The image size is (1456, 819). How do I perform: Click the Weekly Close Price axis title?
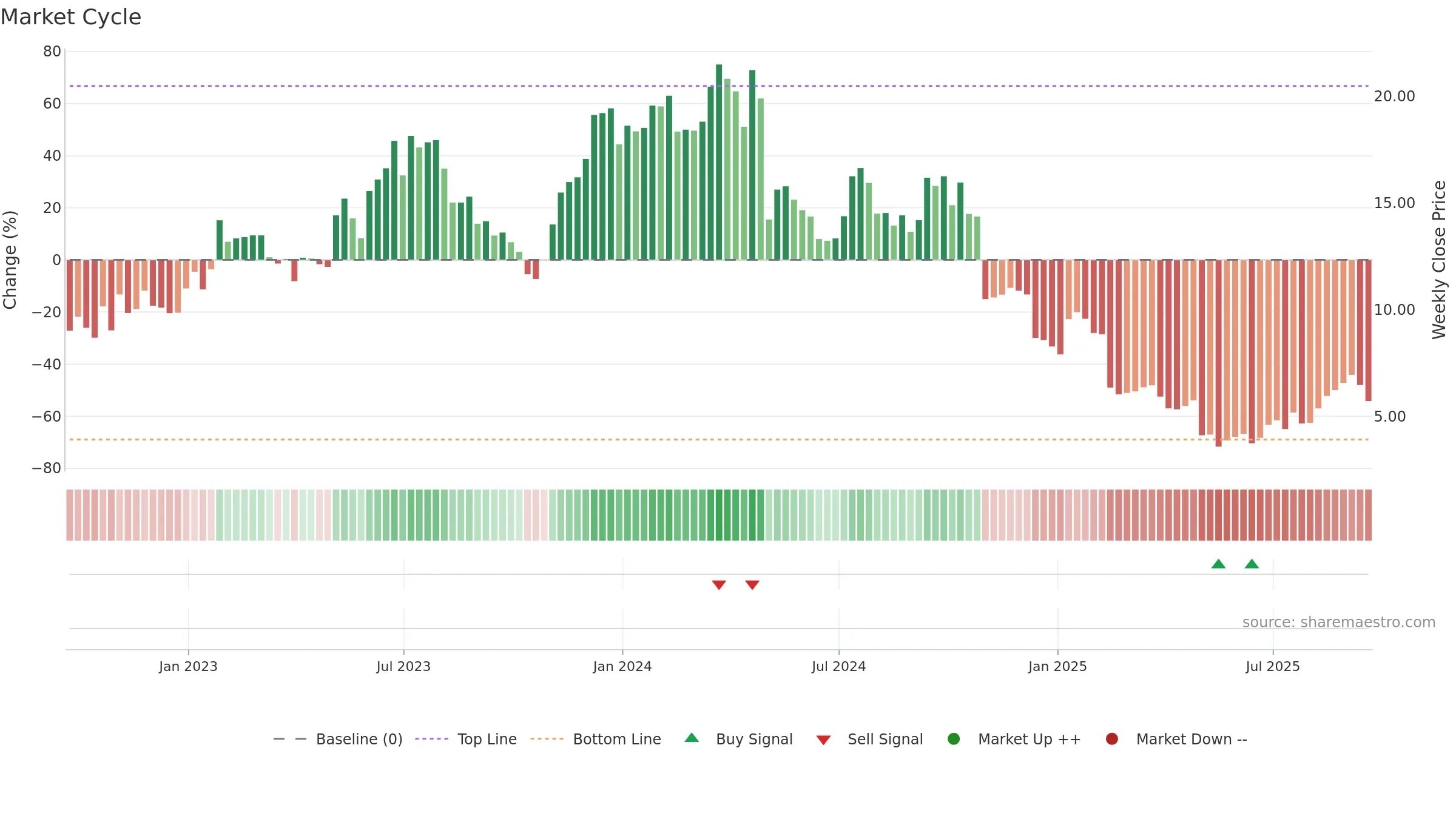click(1439, 260)
